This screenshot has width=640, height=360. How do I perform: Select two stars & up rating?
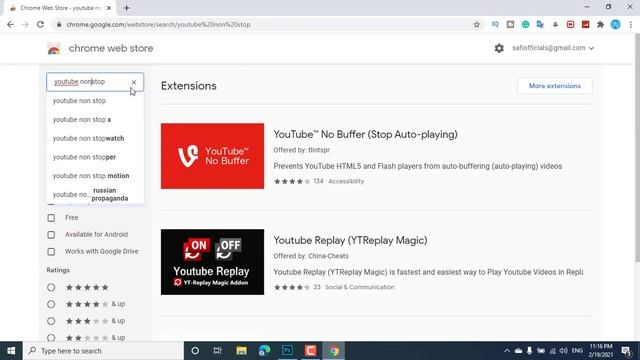pyautogui.click(x=51, y=338)
